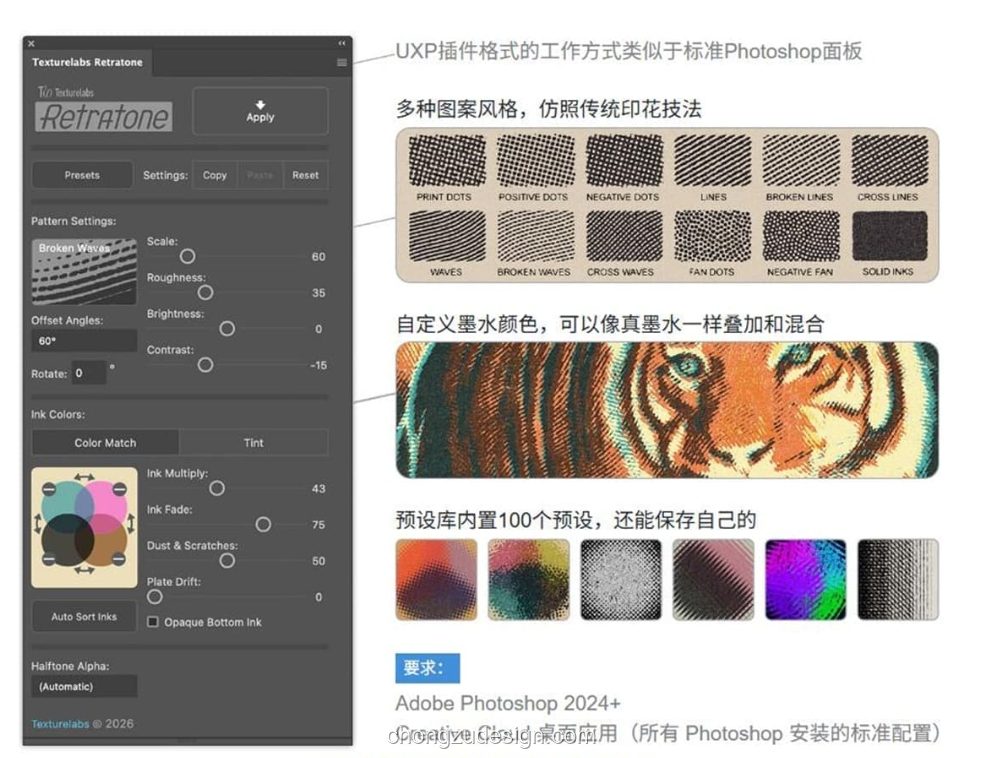Click the Rotate input field
This screenshot has height=758, width=983.
pos(88,372)
